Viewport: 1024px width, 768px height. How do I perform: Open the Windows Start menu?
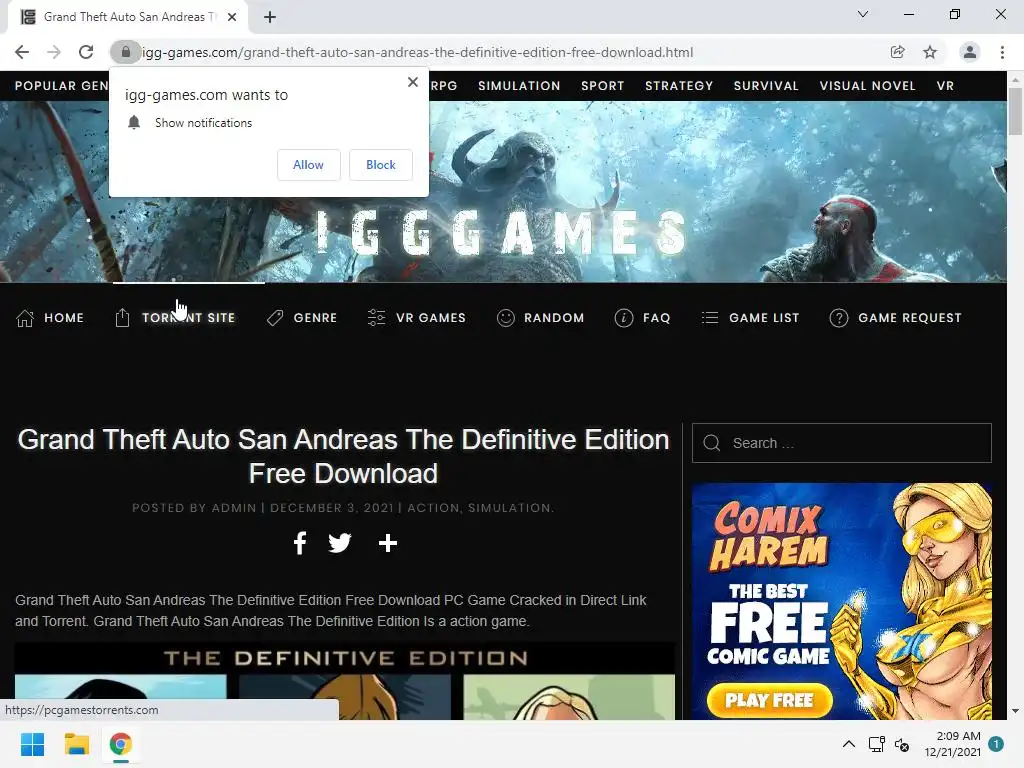click(x=32, y=744)
